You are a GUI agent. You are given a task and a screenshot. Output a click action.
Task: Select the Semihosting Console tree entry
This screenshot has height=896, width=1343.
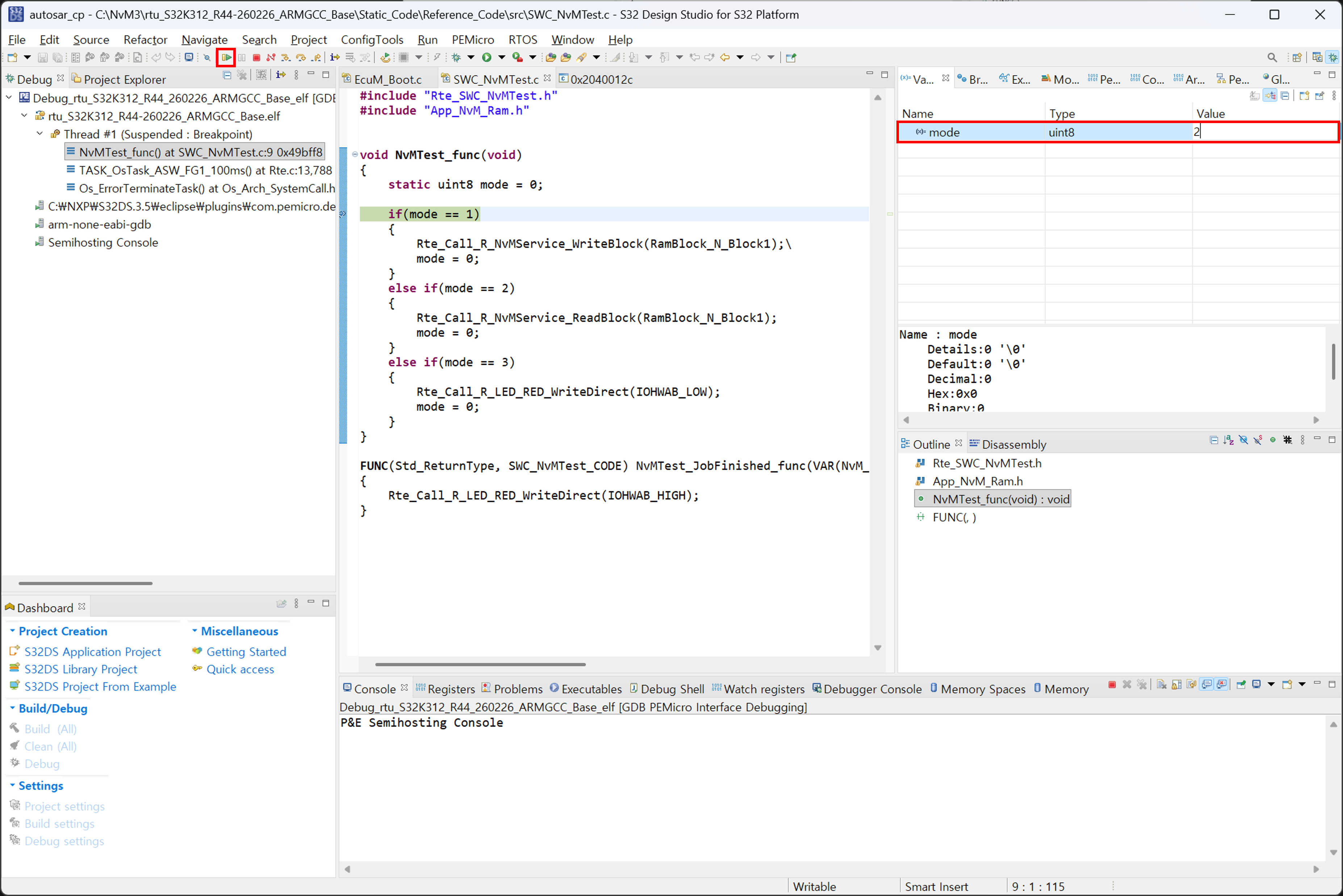[x=97, y=242]
